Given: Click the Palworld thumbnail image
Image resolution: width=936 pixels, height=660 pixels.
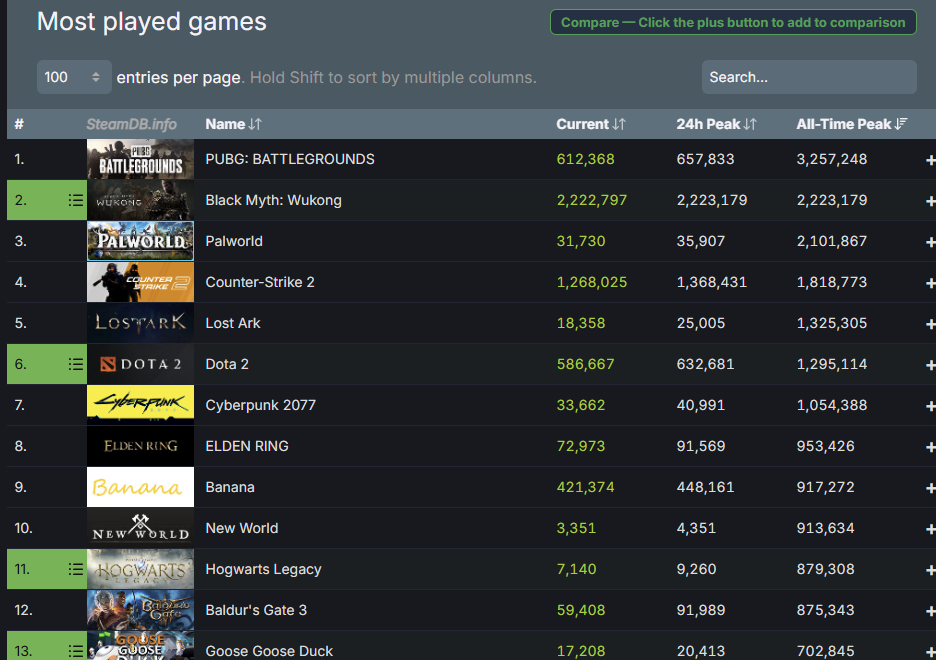Looking at the screenshot, I should point(140,241).
